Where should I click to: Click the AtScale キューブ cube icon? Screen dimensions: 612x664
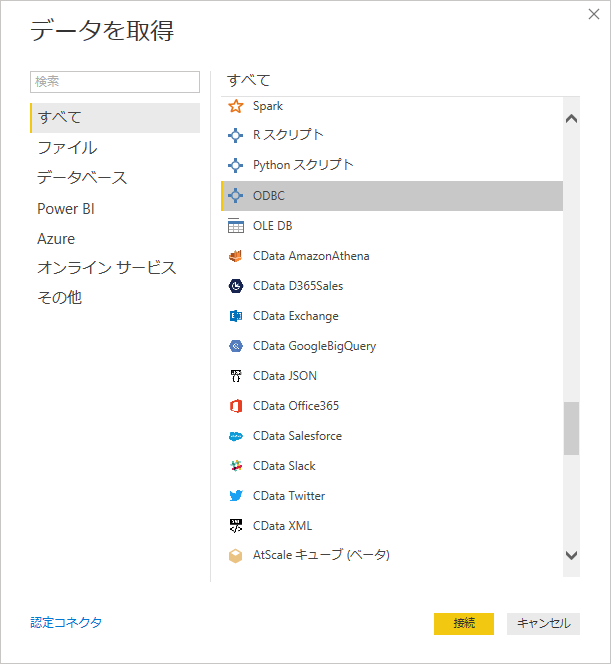236,555
